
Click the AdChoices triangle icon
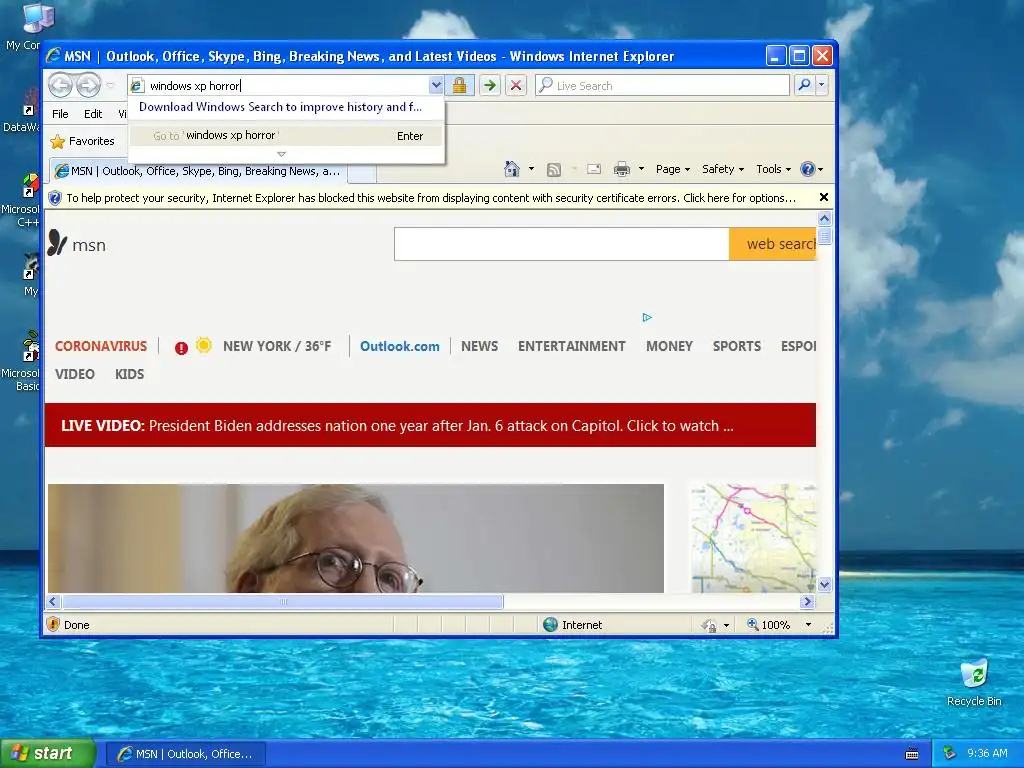tap(647, 317)
